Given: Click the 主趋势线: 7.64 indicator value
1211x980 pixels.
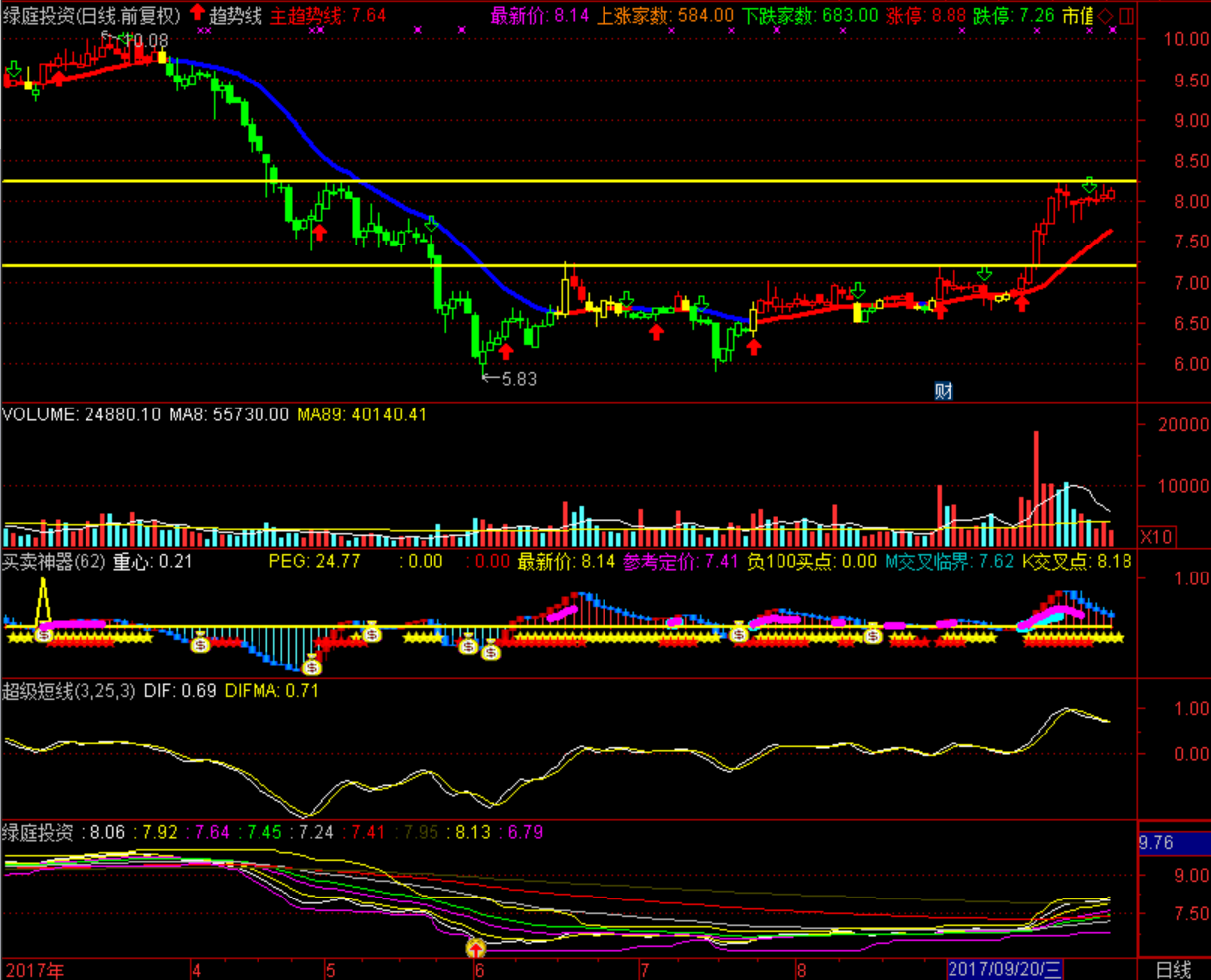Looking at the screenshot, I should tap(329, 15).
